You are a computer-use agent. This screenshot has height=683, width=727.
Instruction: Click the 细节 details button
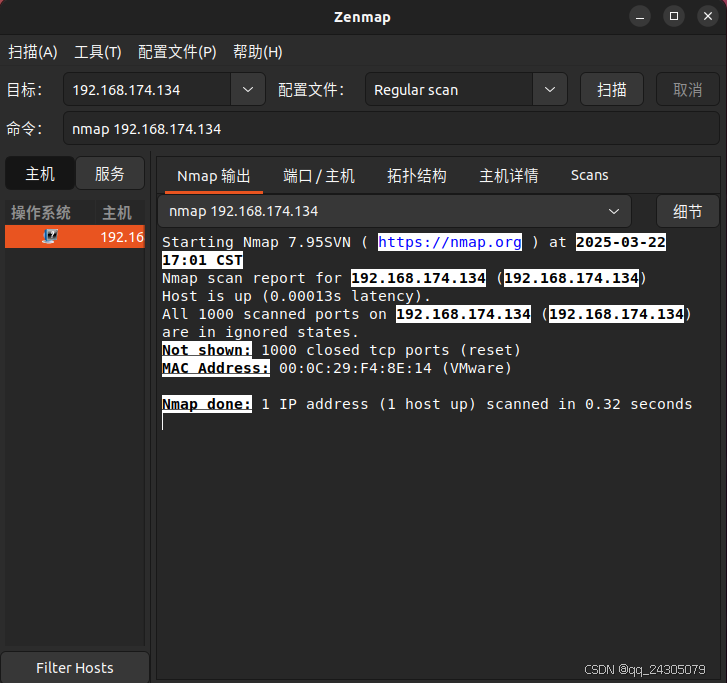coord(688,211)
